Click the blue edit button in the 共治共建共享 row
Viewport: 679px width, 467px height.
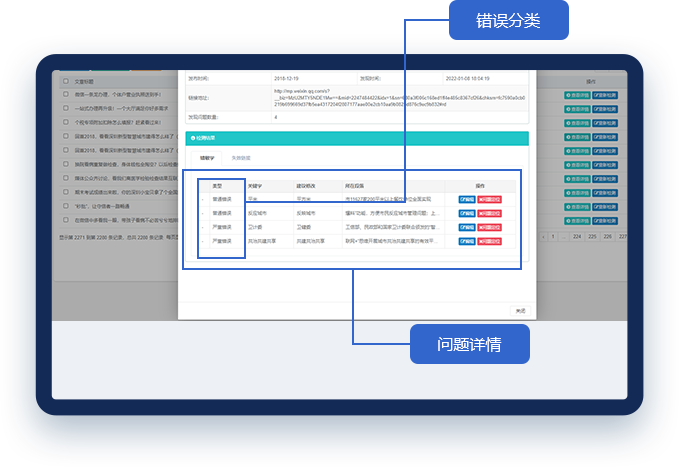(467, 241)
